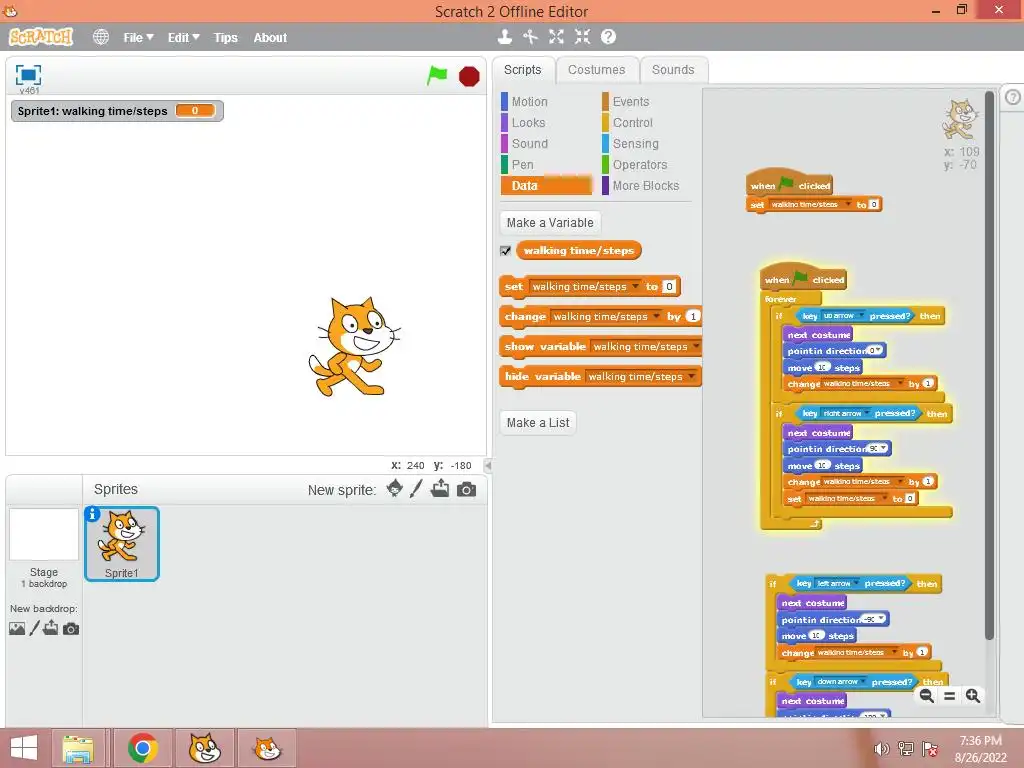Select the Delete scissors tool

coord(530,37)
